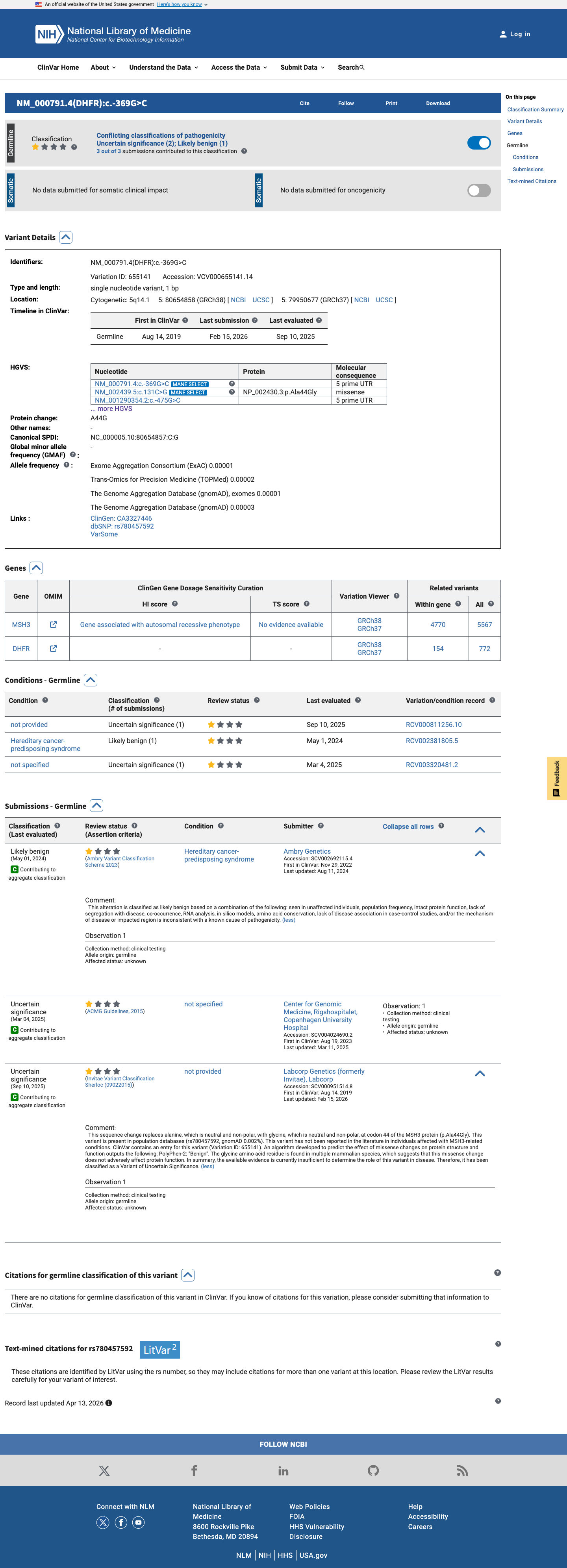567x1568 pixels.
Task: Toggle the Germline classification switch off
Action: [x=479, y=142]
